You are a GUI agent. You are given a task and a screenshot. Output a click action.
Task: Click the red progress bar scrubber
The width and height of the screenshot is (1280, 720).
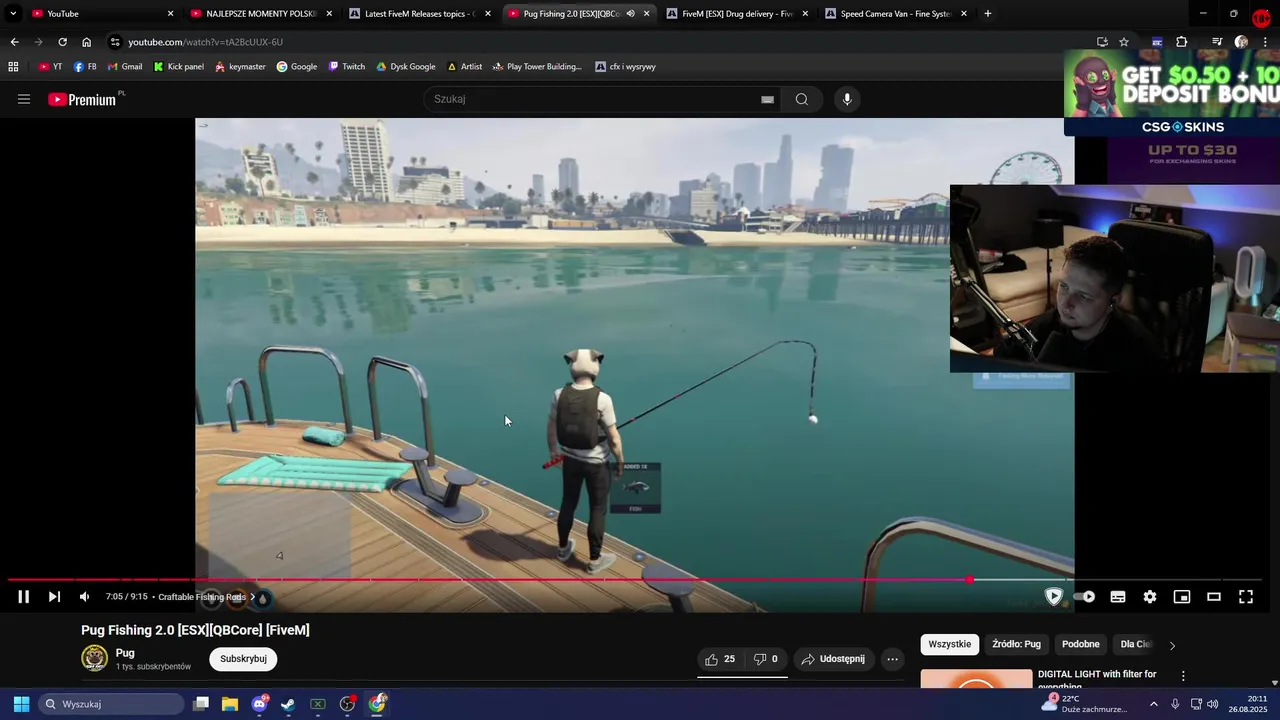point(969,580)
